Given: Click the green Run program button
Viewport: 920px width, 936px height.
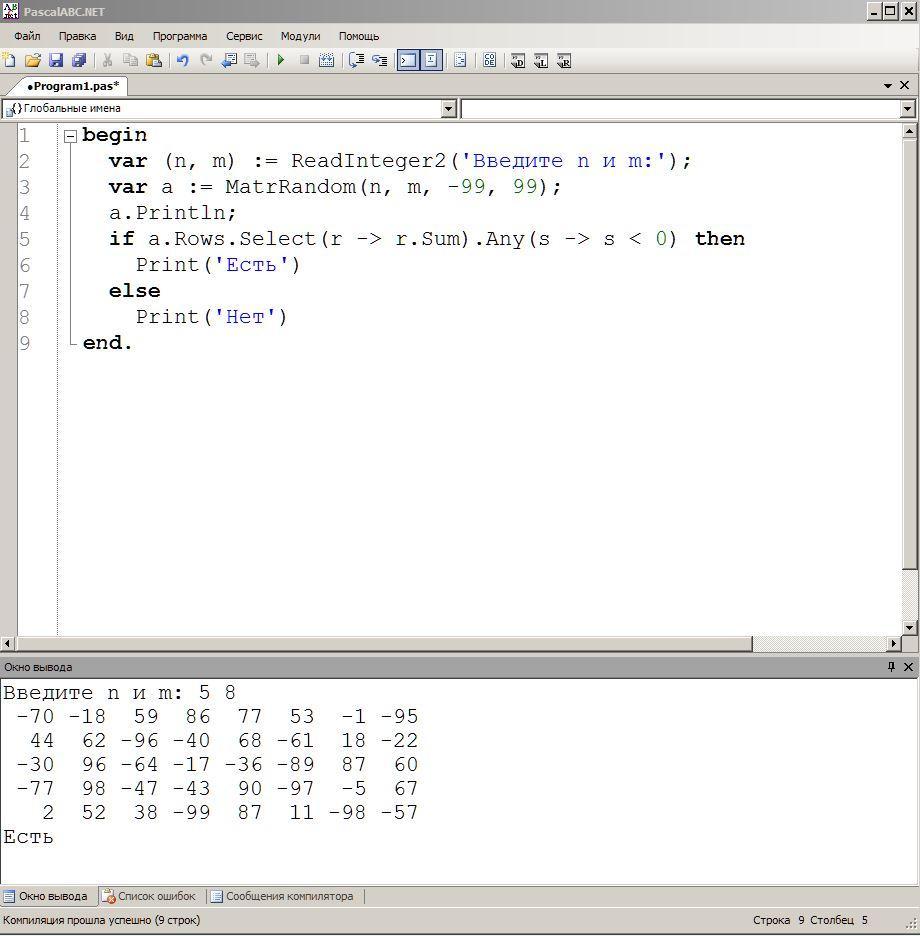Looking at the screenshot, I should pos(281,60).
